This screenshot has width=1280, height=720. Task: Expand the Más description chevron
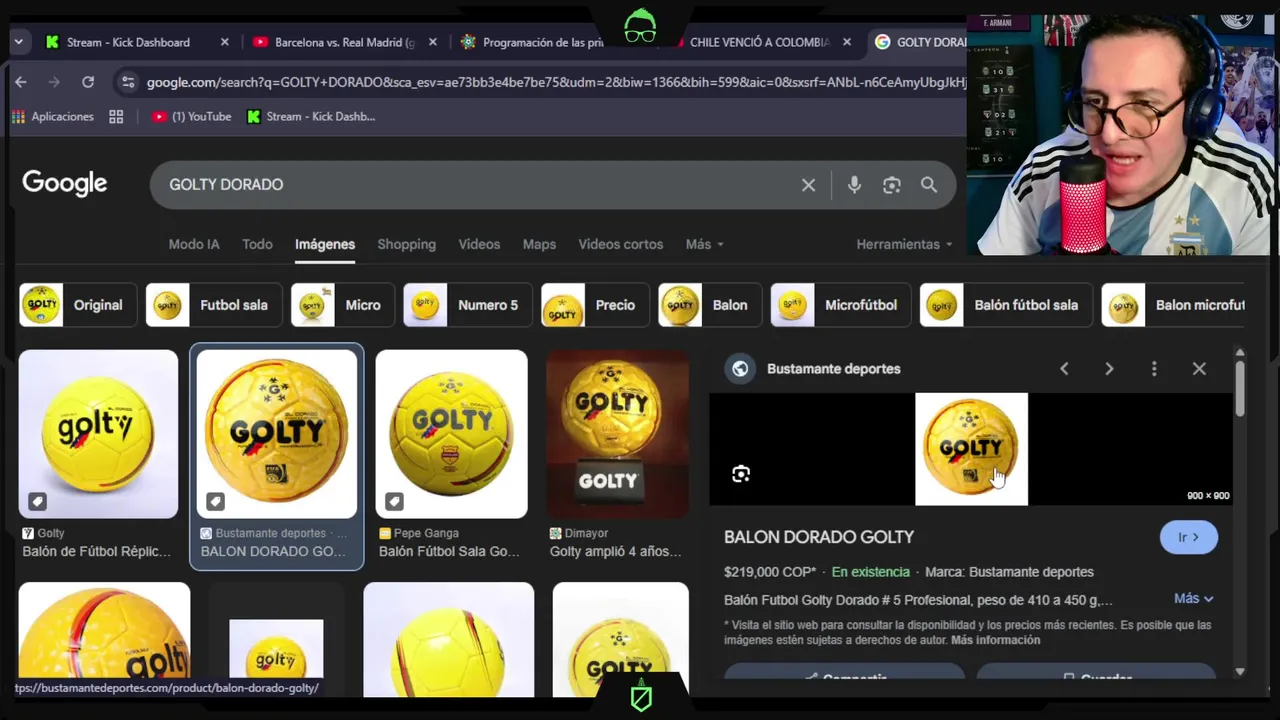point(1194,598)
